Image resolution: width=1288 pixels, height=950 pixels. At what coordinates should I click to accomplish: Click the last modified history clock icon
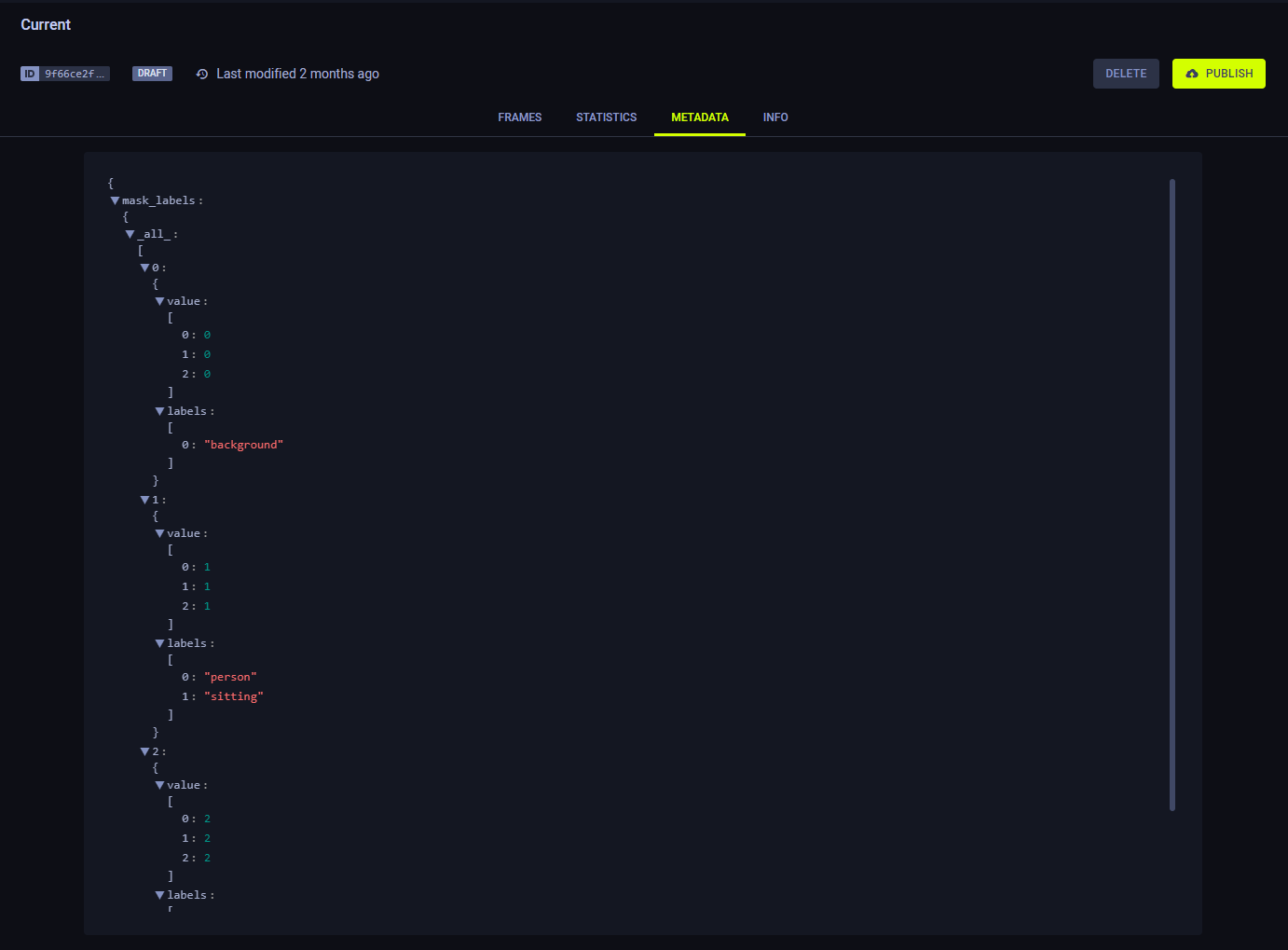tap(202, 74)
